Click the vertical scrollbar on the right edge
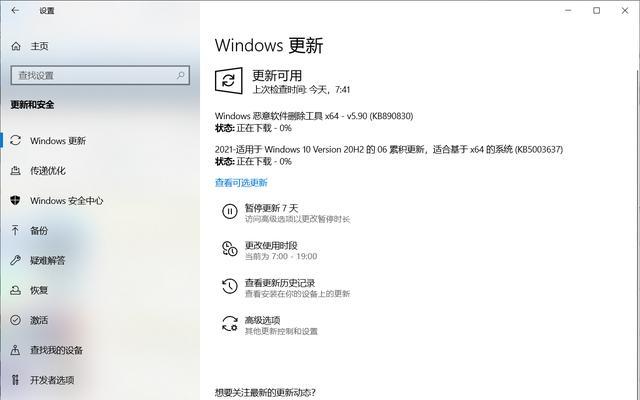 pos(638,214)
